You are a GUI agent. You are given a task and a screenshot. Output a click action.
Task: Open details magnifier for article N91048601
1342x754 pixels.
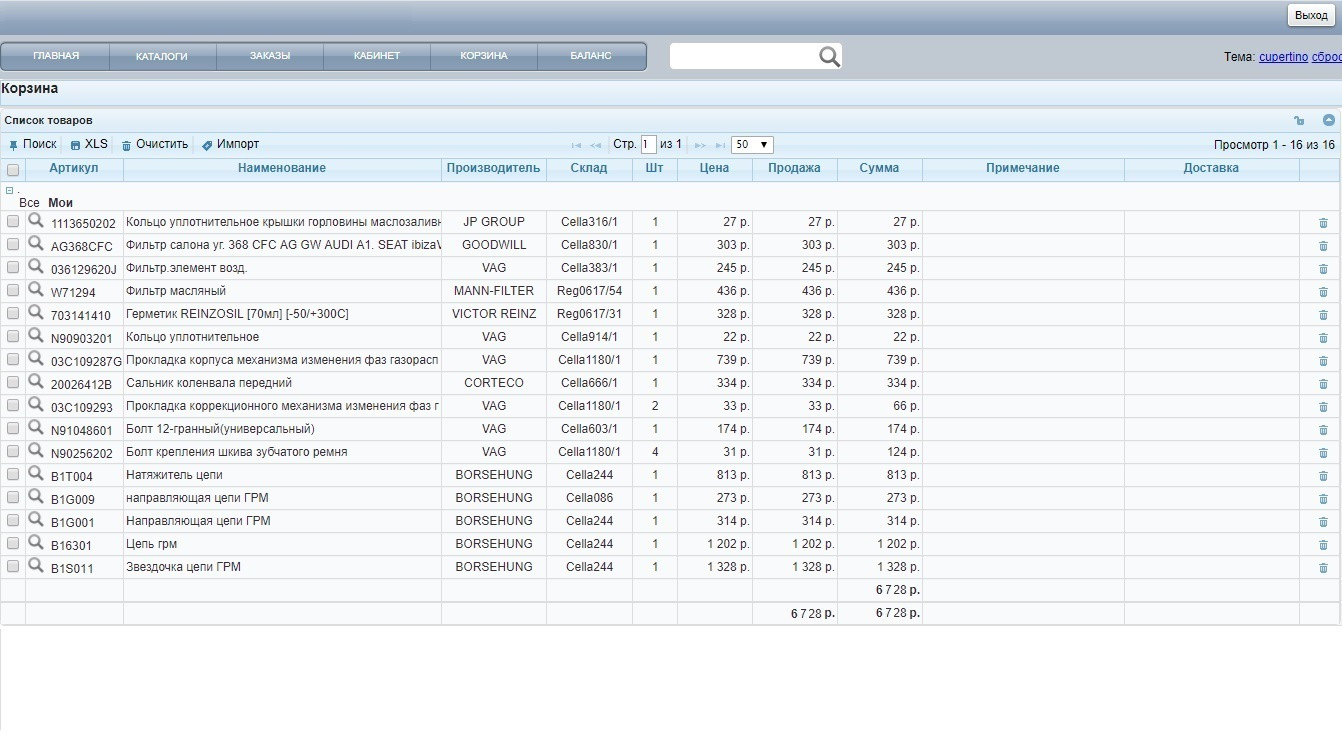[35, 427]
